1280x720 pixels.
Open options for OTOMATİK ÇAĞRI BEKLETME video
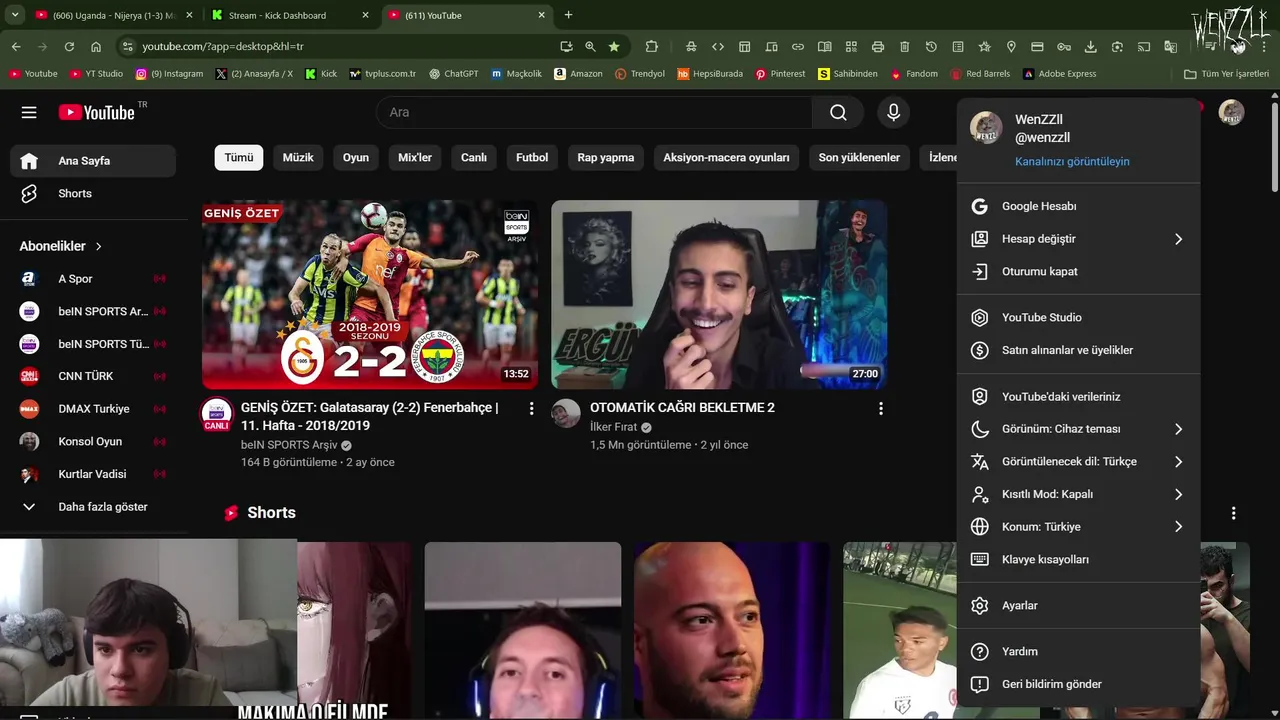pyautogui.click(x=880, y=408)
